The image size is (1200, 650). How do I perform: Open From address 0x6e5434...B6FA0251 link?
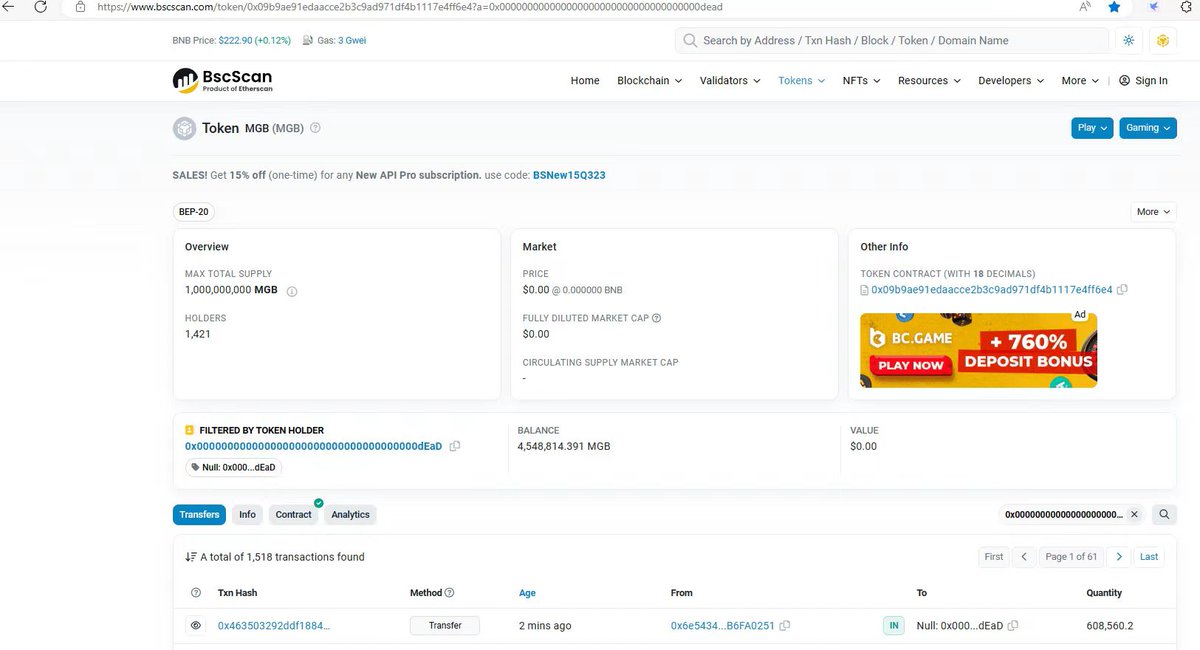723,626
